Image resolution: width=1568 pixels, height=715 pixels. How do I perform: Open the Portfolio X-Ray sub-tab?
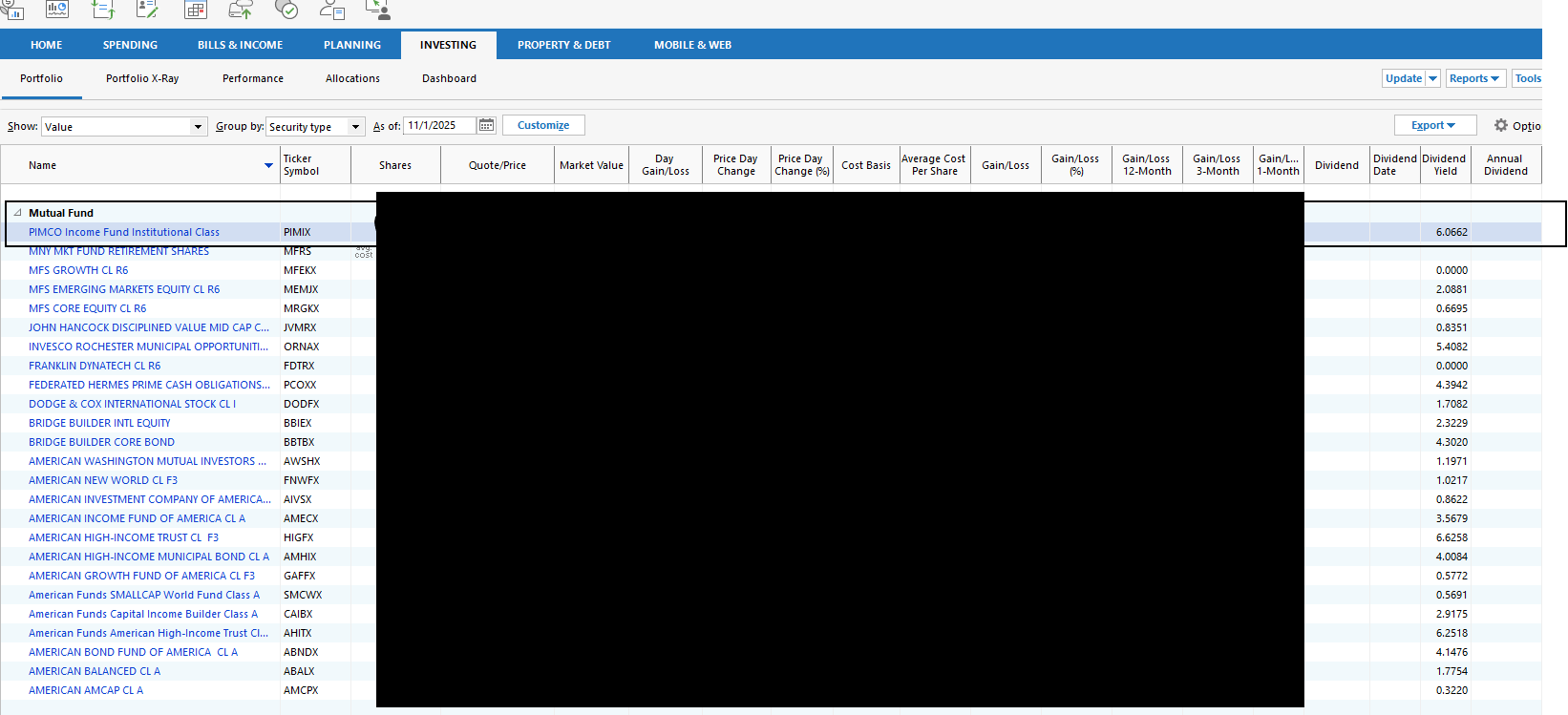142,78
